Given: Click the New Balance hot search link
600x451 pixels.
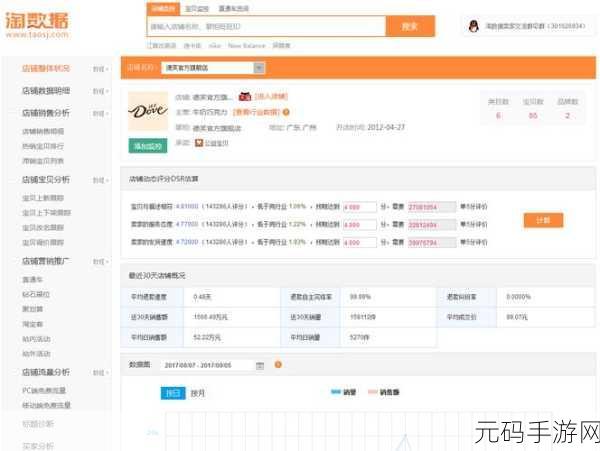Looking at the screenshot, I should coord(246,46).
